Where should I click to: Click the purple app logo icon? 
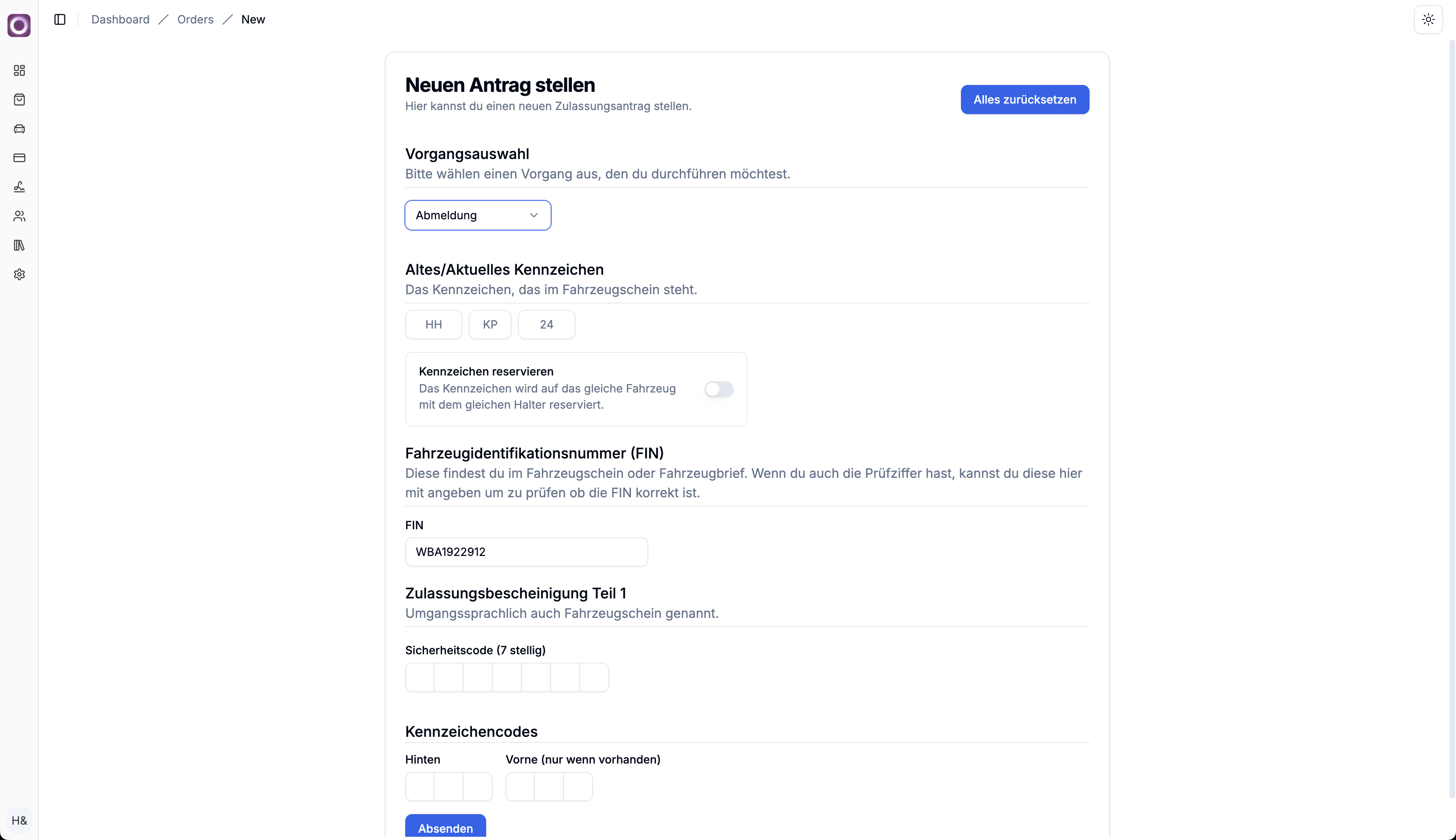pos(19,25)
